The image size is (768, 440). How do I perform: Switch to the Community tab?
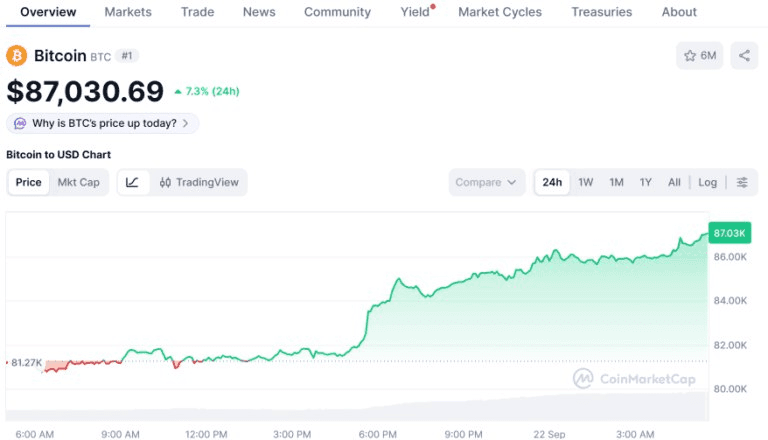click(x=337, y=12)
